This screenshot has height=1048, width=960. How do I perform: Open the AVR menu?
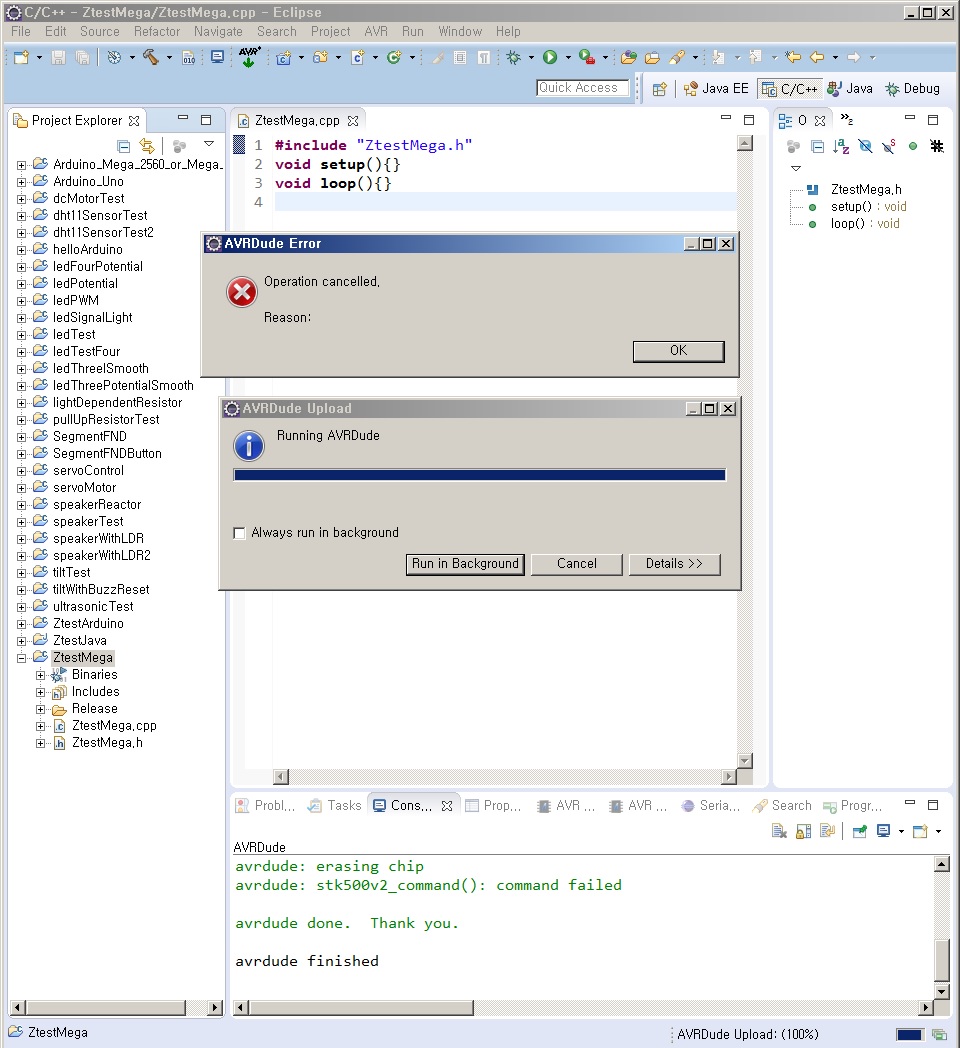(376, 31)
